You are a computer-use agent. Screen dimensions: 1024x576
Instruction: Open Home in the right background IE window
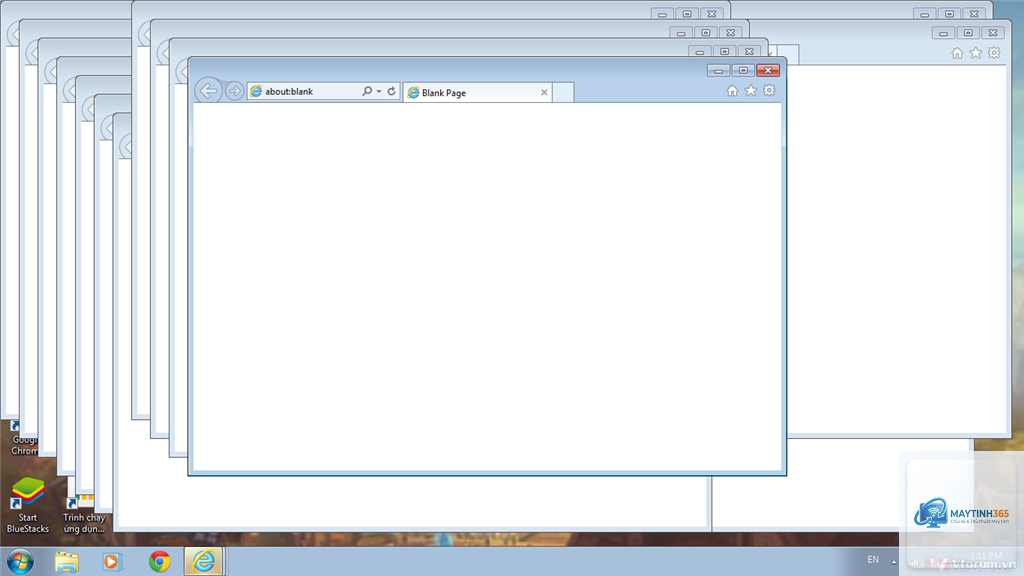point(957,53)
